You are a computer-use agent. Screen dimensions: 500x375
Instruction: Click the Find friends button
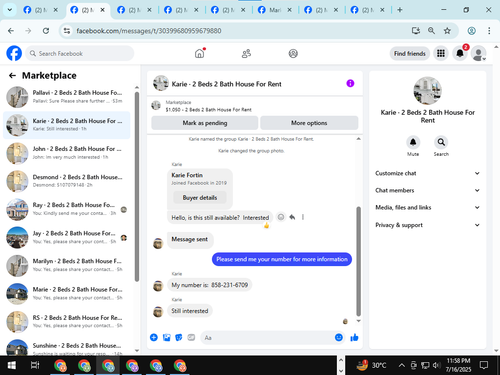tap(410, 53)
